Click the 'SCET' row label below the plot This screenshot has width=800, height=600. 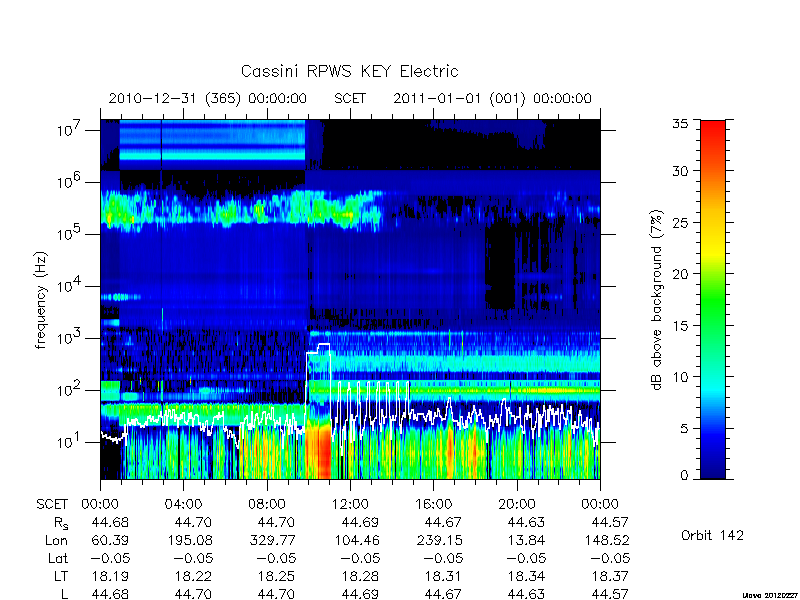[x=52, y=505]
